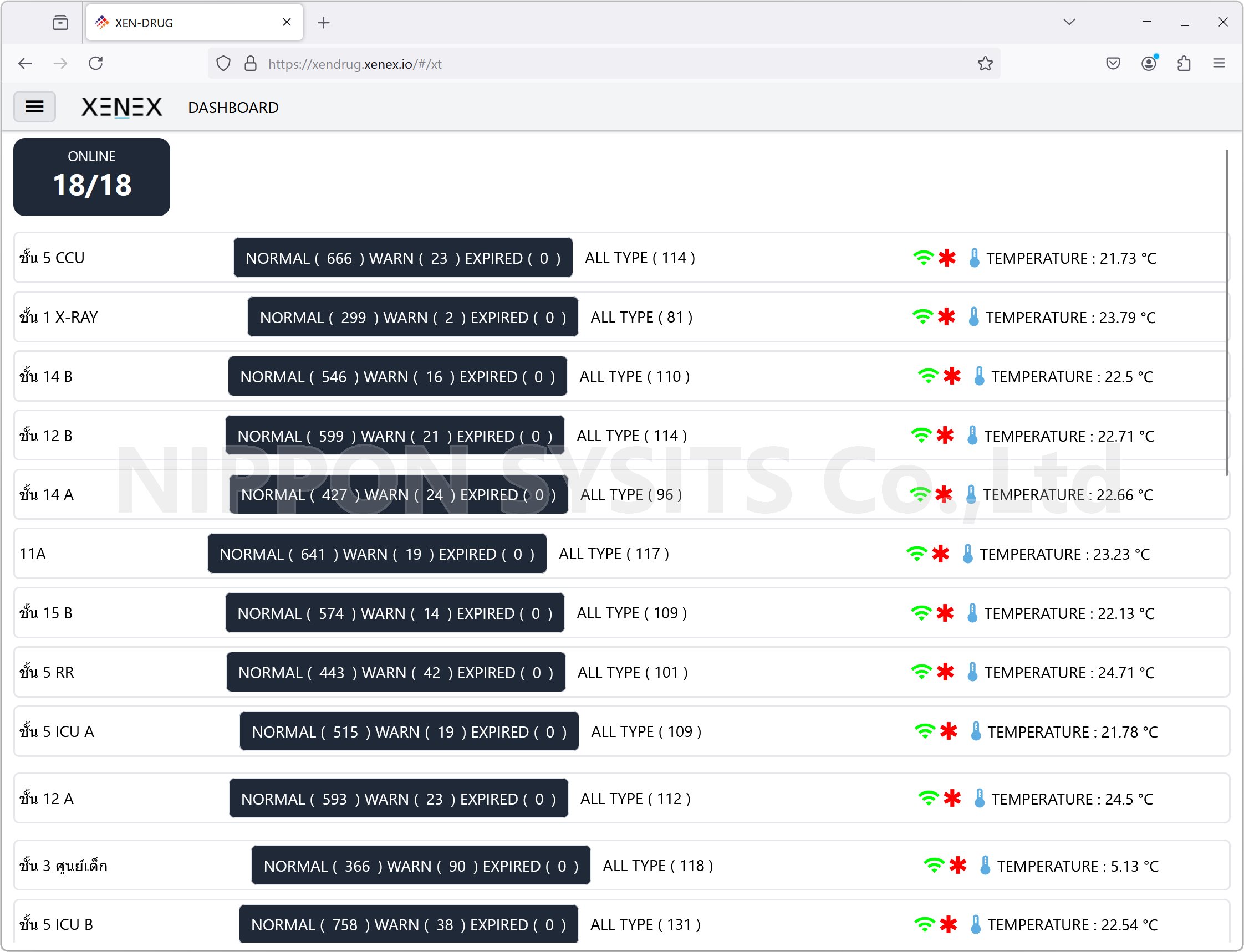Image resolution: width=1244 pixels, height=952 pixels.
Task: Click the XENEX logo
Action: 121,106
